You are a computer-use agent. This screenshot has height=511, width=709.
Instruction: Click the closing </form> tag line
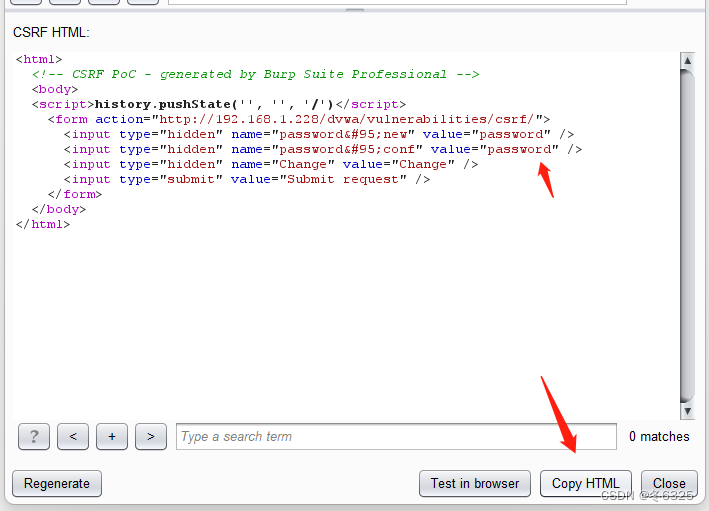pyautogui.click(x=75, y=194)
